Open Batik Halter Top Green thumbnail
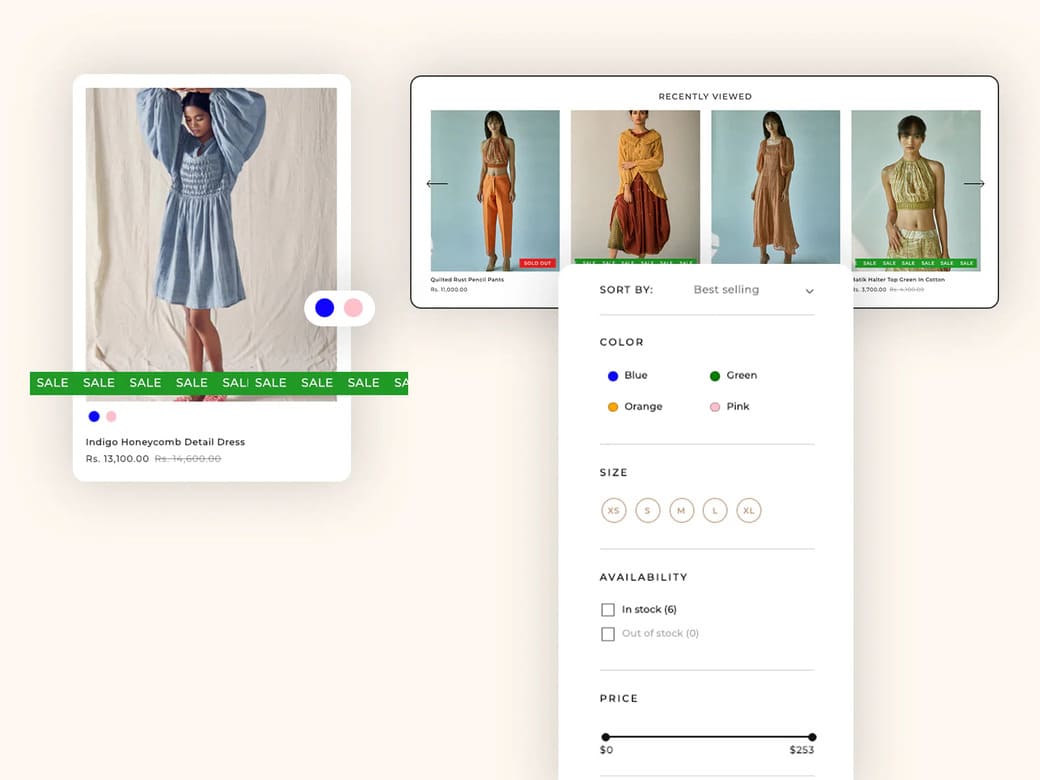The width and height of the screenshot is (1040, 780). (916, 190)
